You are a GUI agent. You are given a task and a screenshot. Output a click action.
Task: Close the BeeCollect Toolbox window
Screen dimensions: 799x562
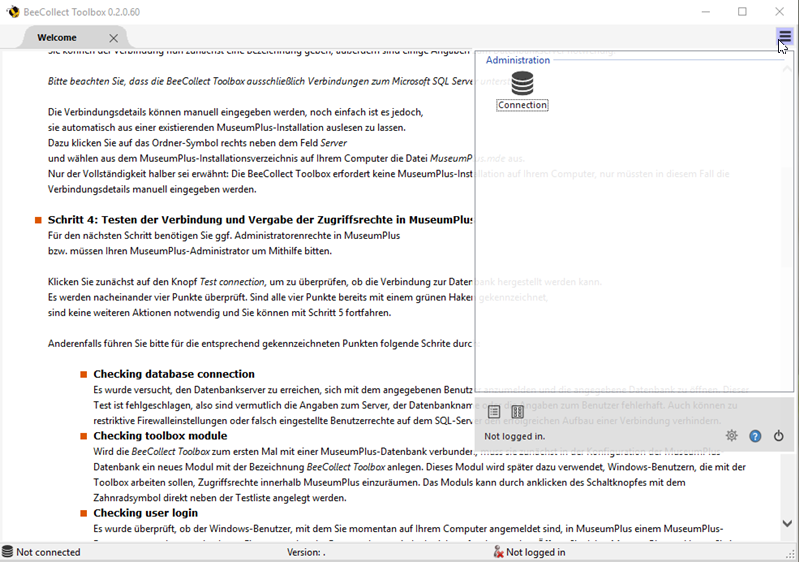click(779, 12)
